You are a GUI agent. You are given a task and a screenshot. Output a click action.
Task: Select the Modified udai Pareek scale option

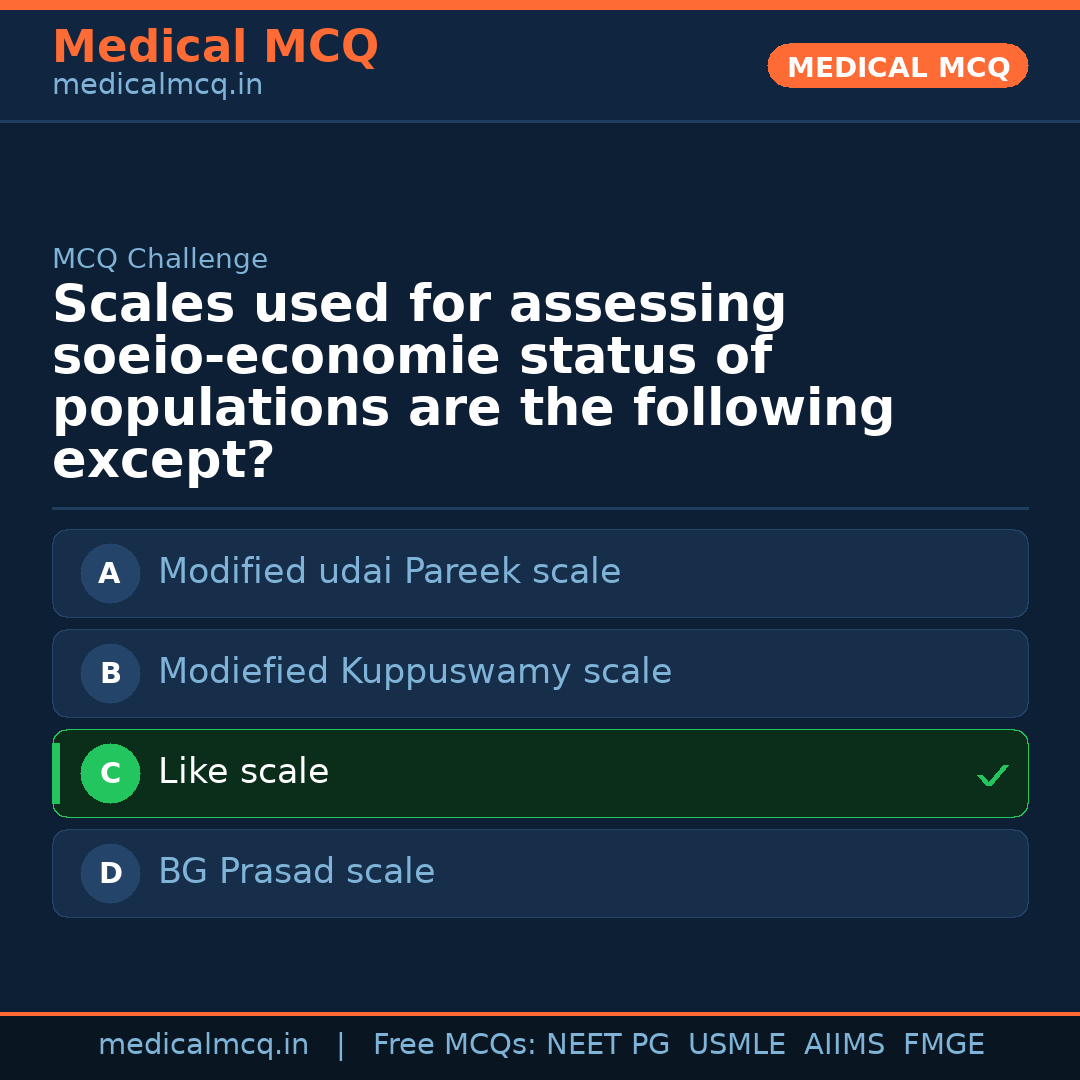coord(389,572)
